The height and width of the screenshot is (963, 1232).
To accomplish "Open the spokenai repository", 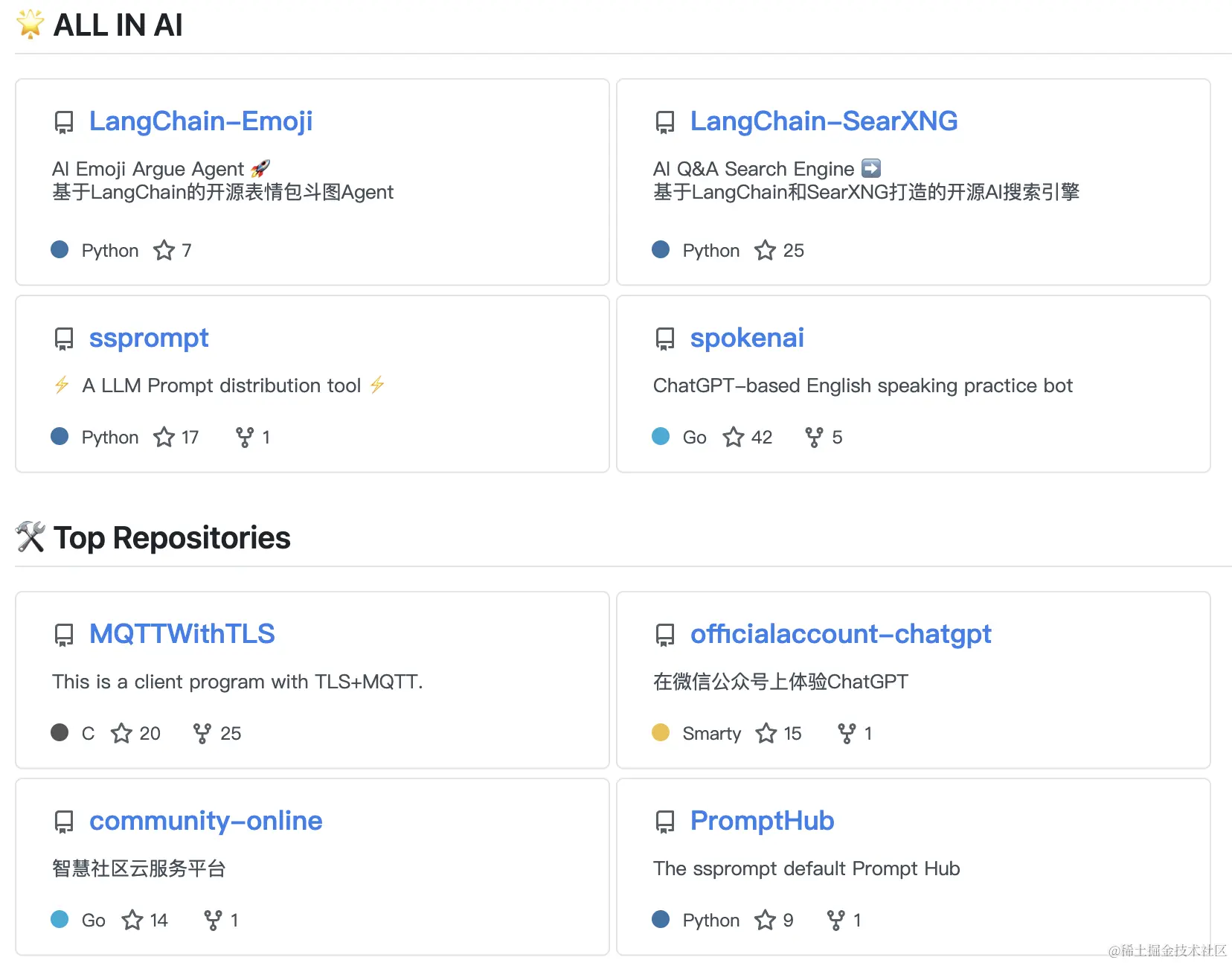I will point(747,338).
